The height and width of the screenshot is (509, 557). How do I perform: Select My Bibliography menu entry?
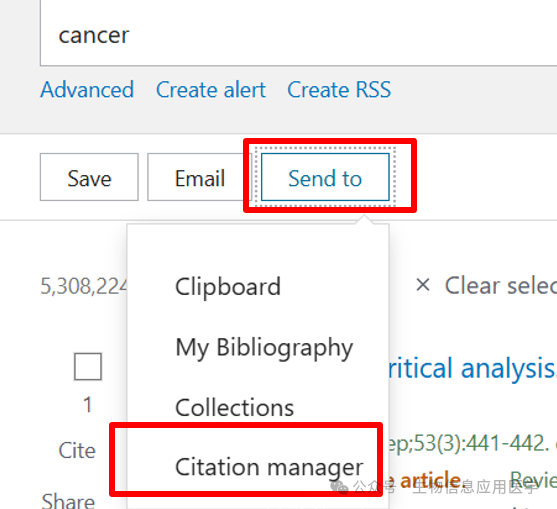click(x=264, y=348)
